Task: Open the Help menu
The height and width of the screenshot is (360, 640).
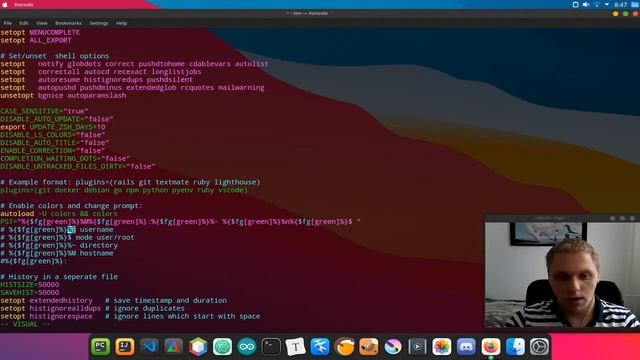Action: tap(121, 23)
